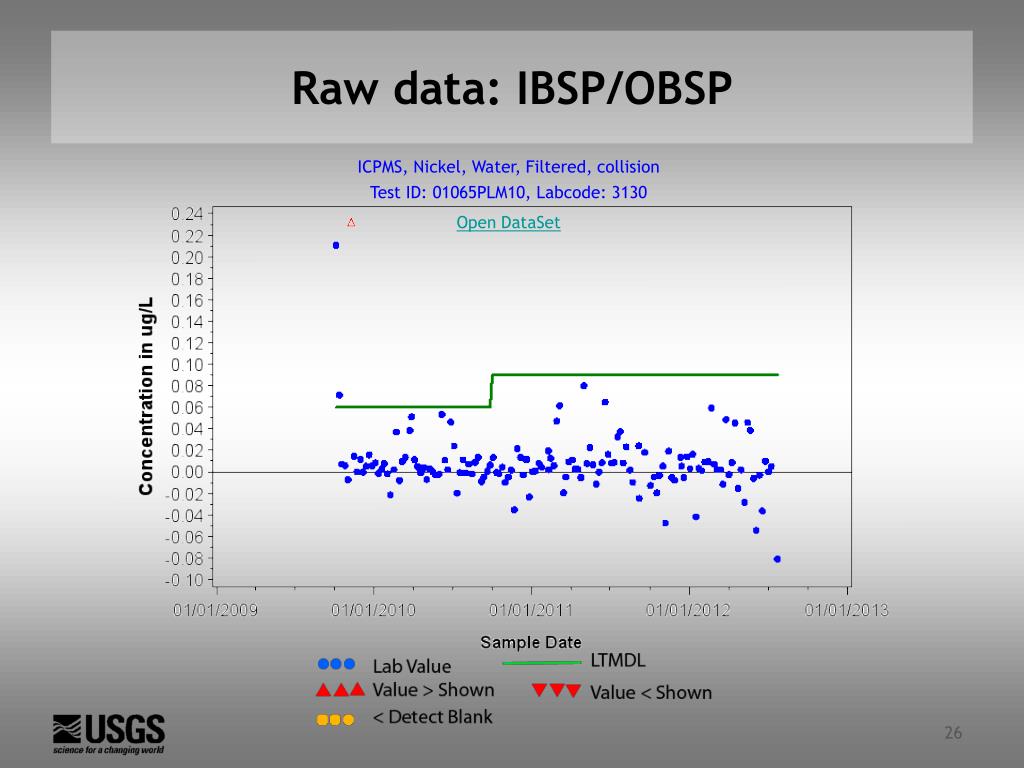Select the blue data point near 0.21
Viewport: 1024px width, 768px height.
[x=336, y=246]
